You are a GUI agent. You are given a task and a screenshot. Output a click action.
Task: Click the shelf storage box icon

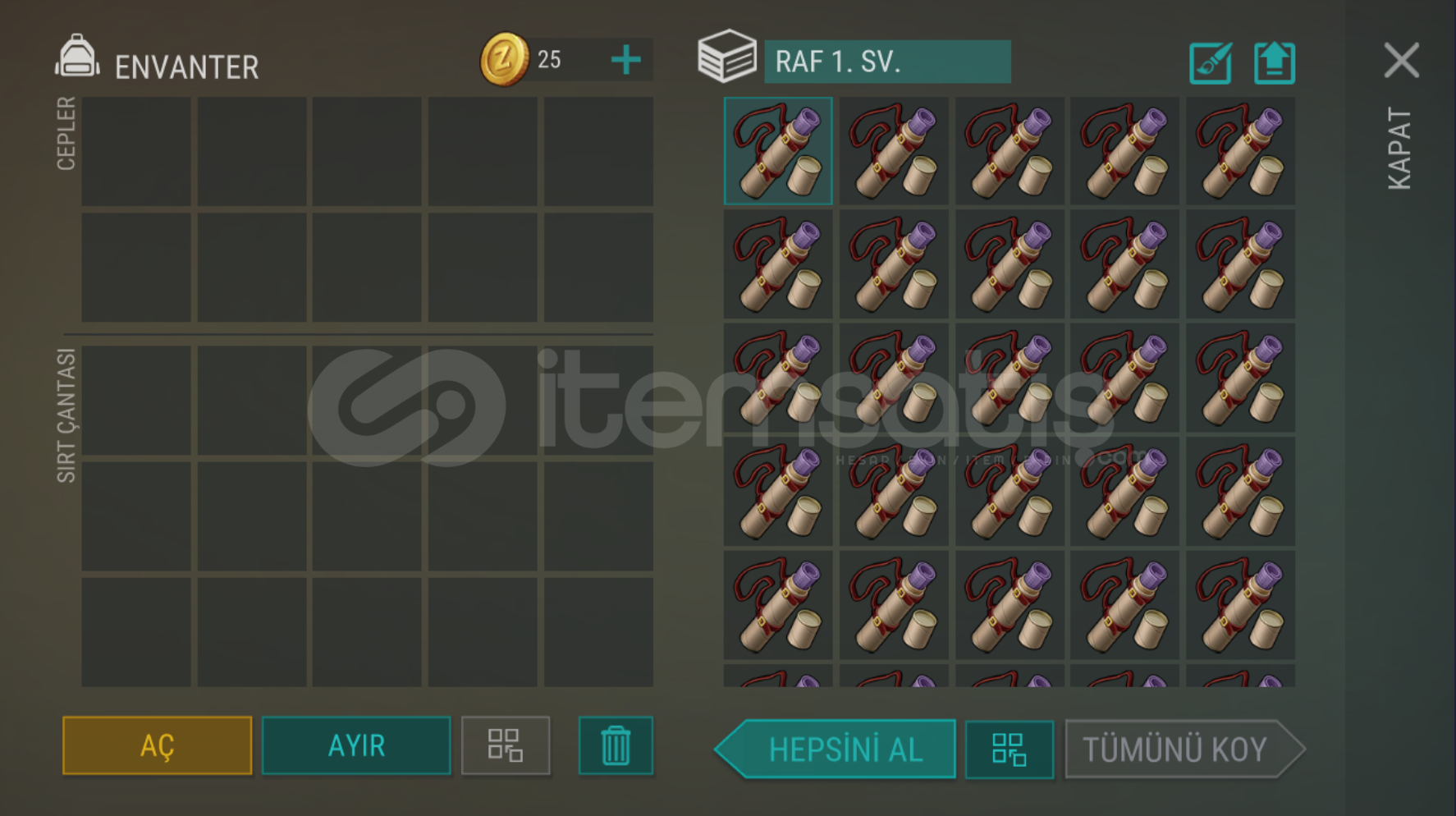click(x=726, y=57)
